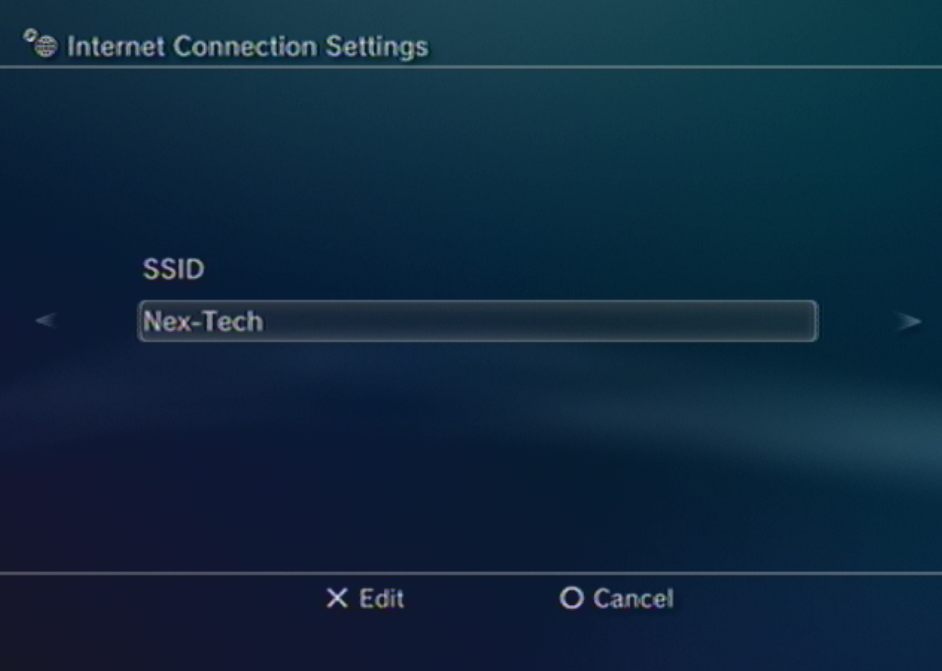Click the SSID label
The image size is (942, 671).
(174, 269)
